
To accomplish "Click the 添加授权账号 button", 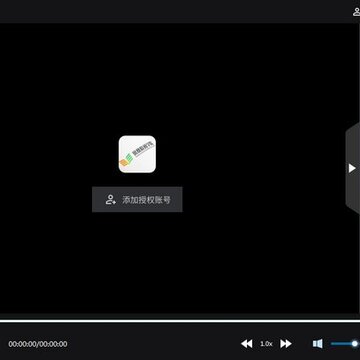I will pos(137,199).
